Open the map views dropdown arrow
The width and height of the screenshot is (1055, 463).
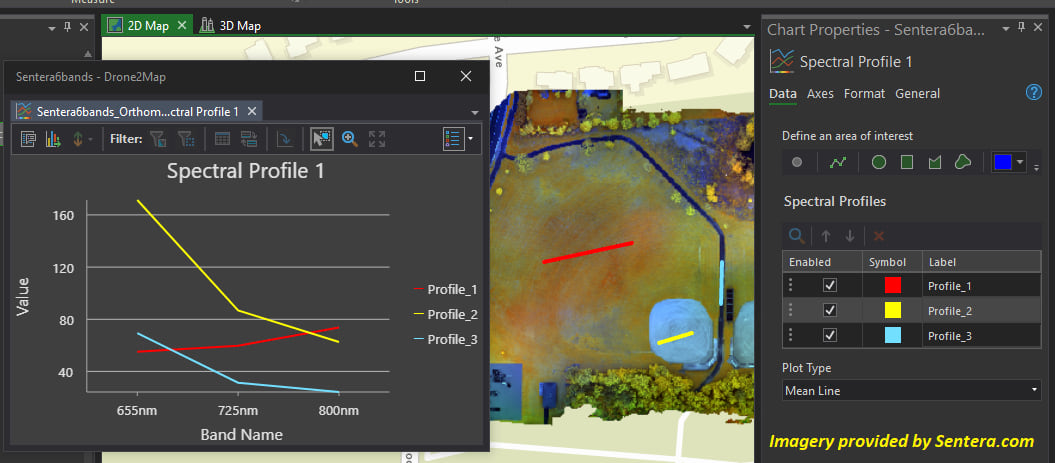(x=746, y=27)
